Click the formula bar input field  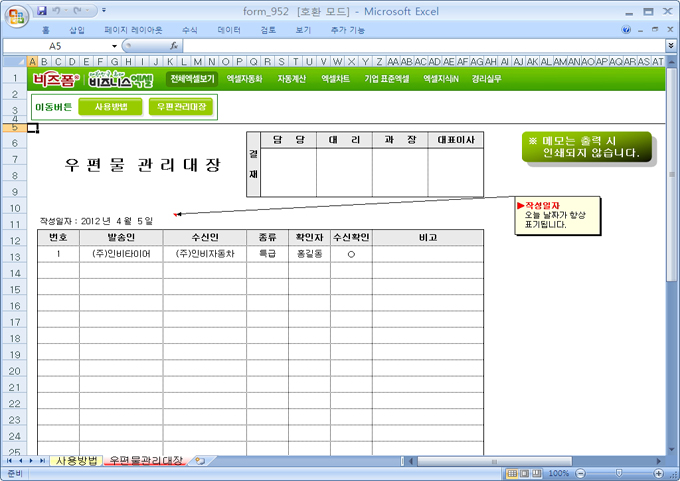420,46
